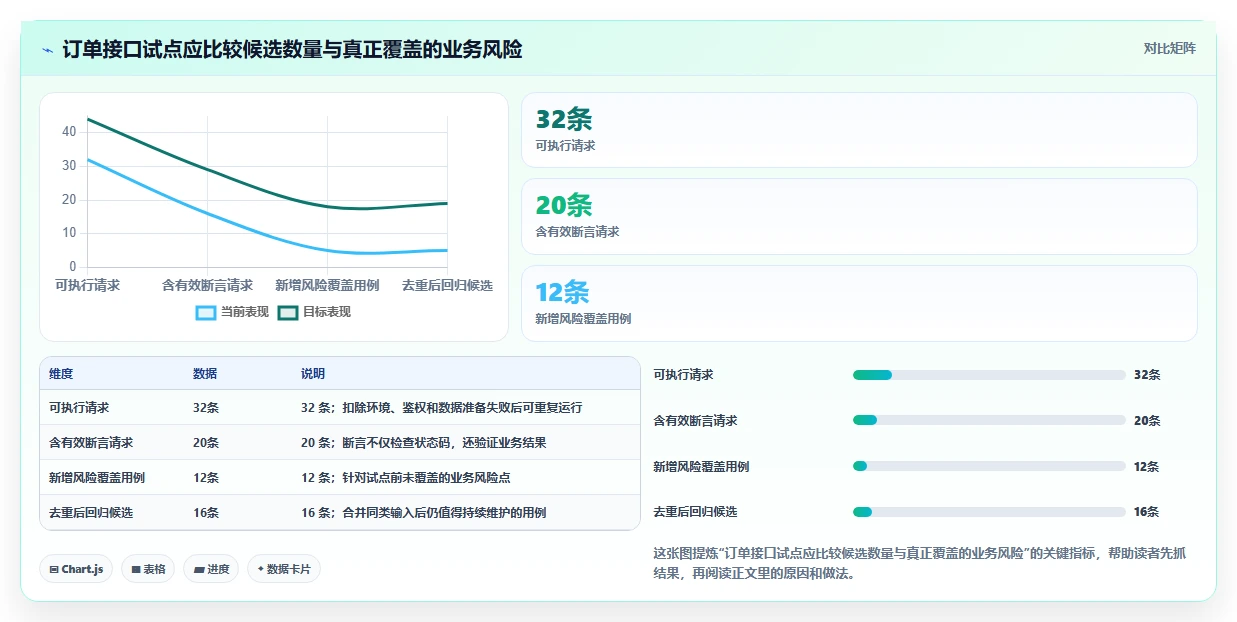This screenshot has height=622, width=1237.
Task: Click the 新增风险覆盖用例 table row cell
Action: 97,477
